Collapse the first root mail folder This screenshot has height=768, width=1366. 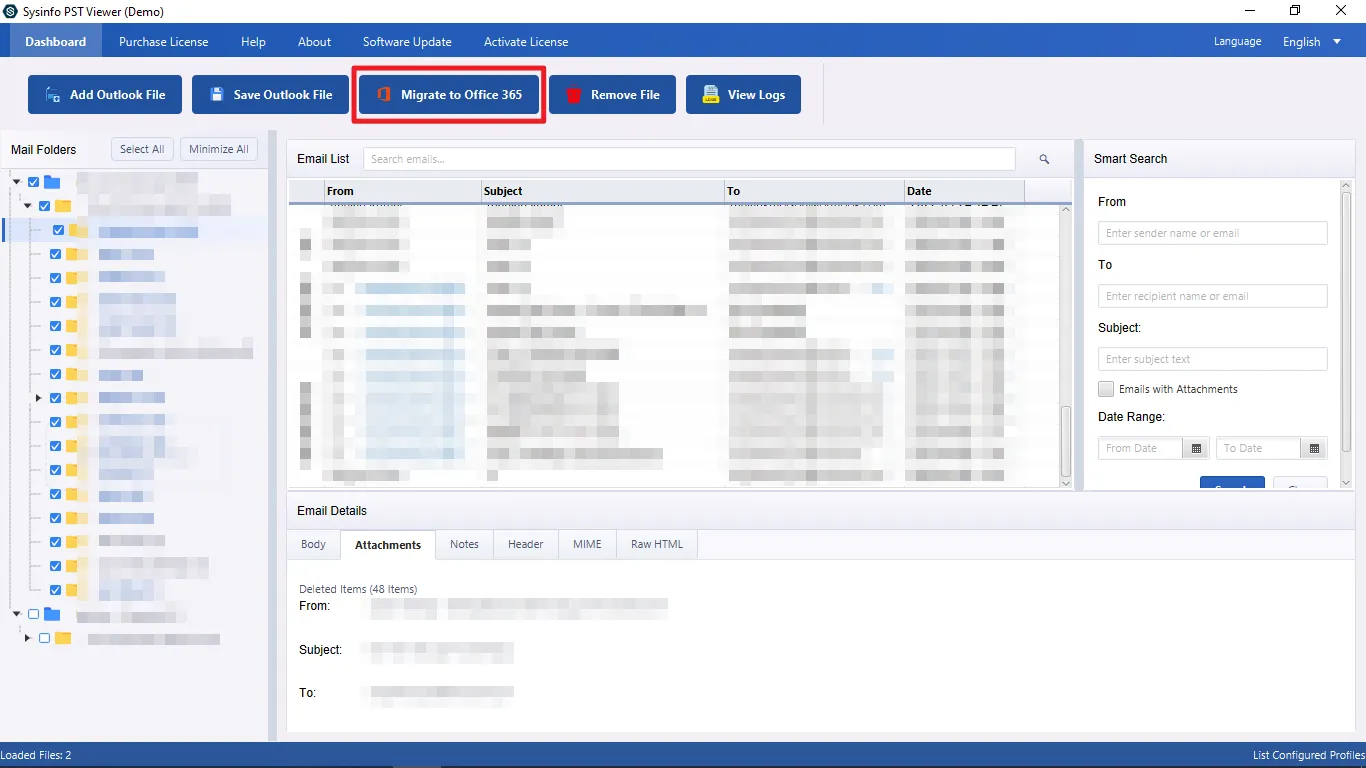pos(17,182)
